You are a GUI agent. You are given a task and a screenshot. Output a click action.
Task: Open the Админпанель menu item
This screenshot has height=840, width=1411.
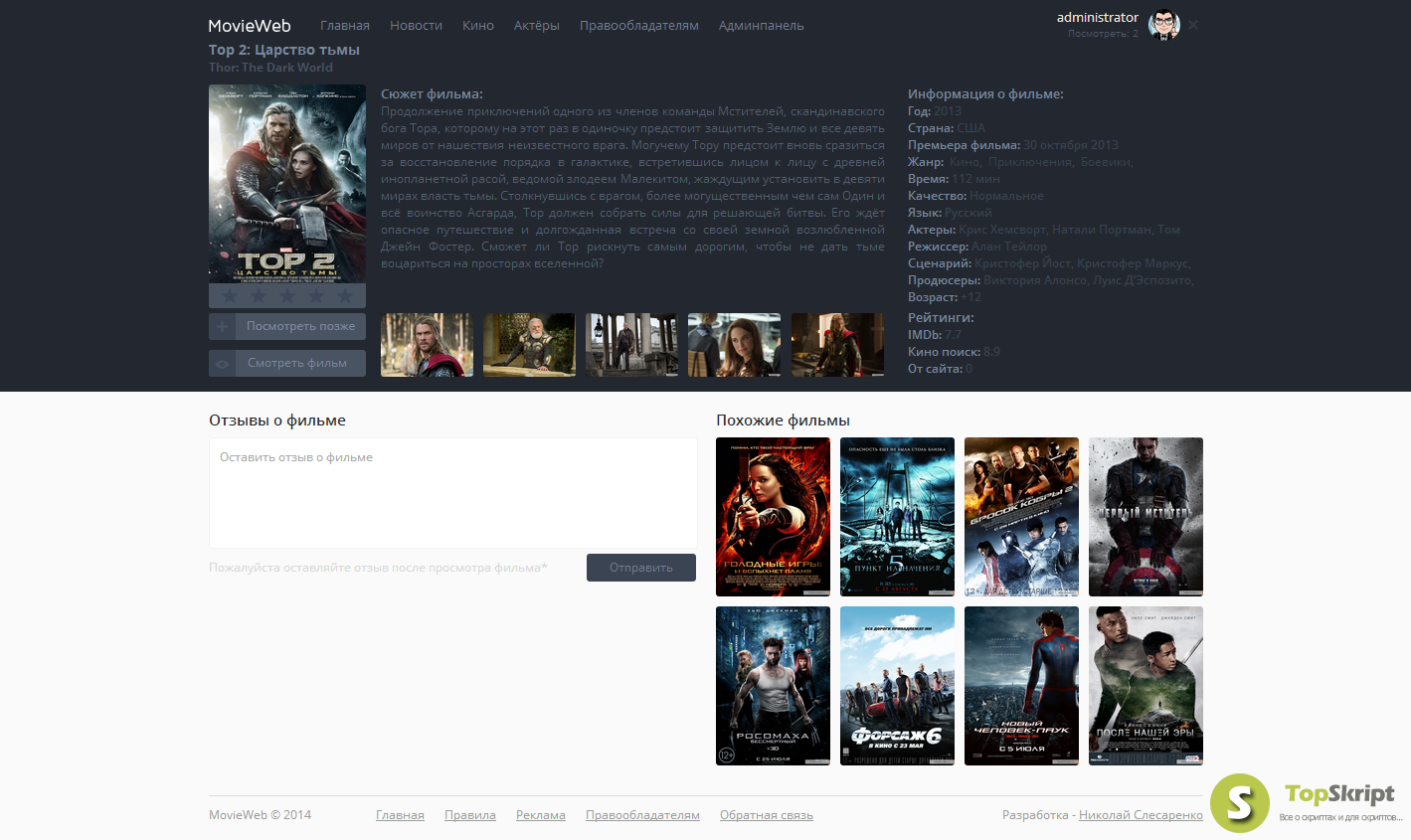(x=762, y=26)
